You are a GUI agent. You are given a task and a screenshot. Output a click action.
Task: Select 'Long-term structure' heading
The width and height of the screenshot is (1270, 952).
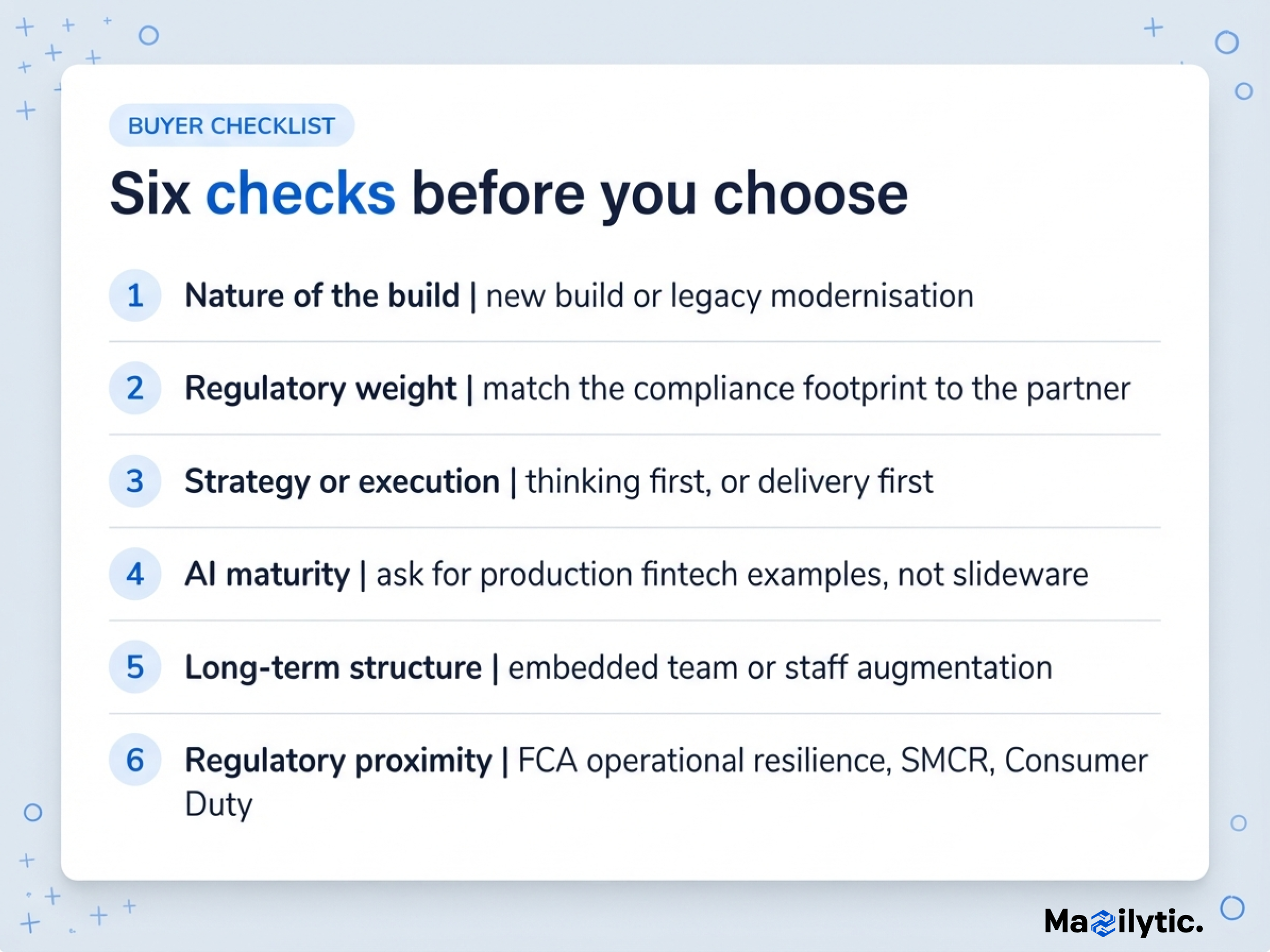[x=333, y=668]
